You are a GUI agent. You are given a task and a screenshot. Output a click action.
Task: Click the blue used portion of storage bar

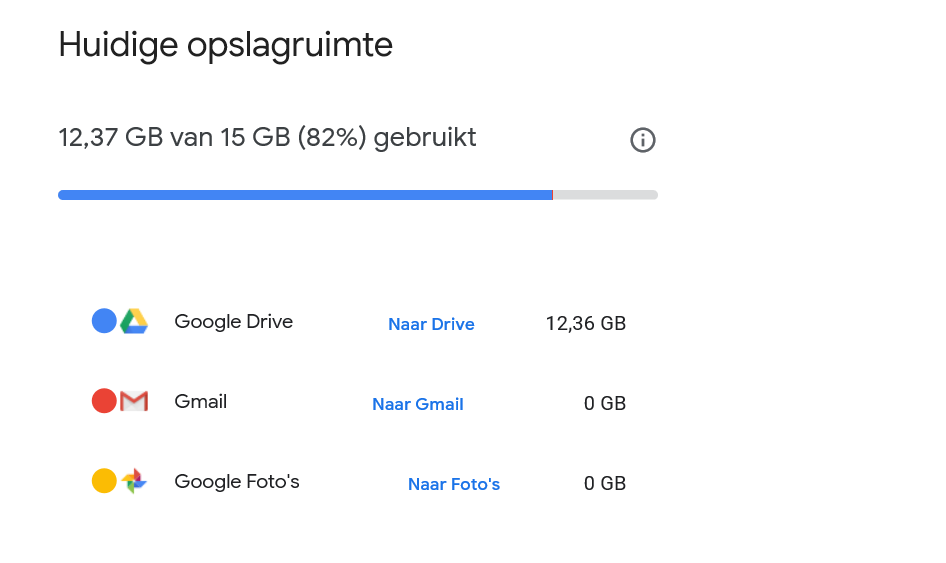pyautogui.click(x=305, y=195)
